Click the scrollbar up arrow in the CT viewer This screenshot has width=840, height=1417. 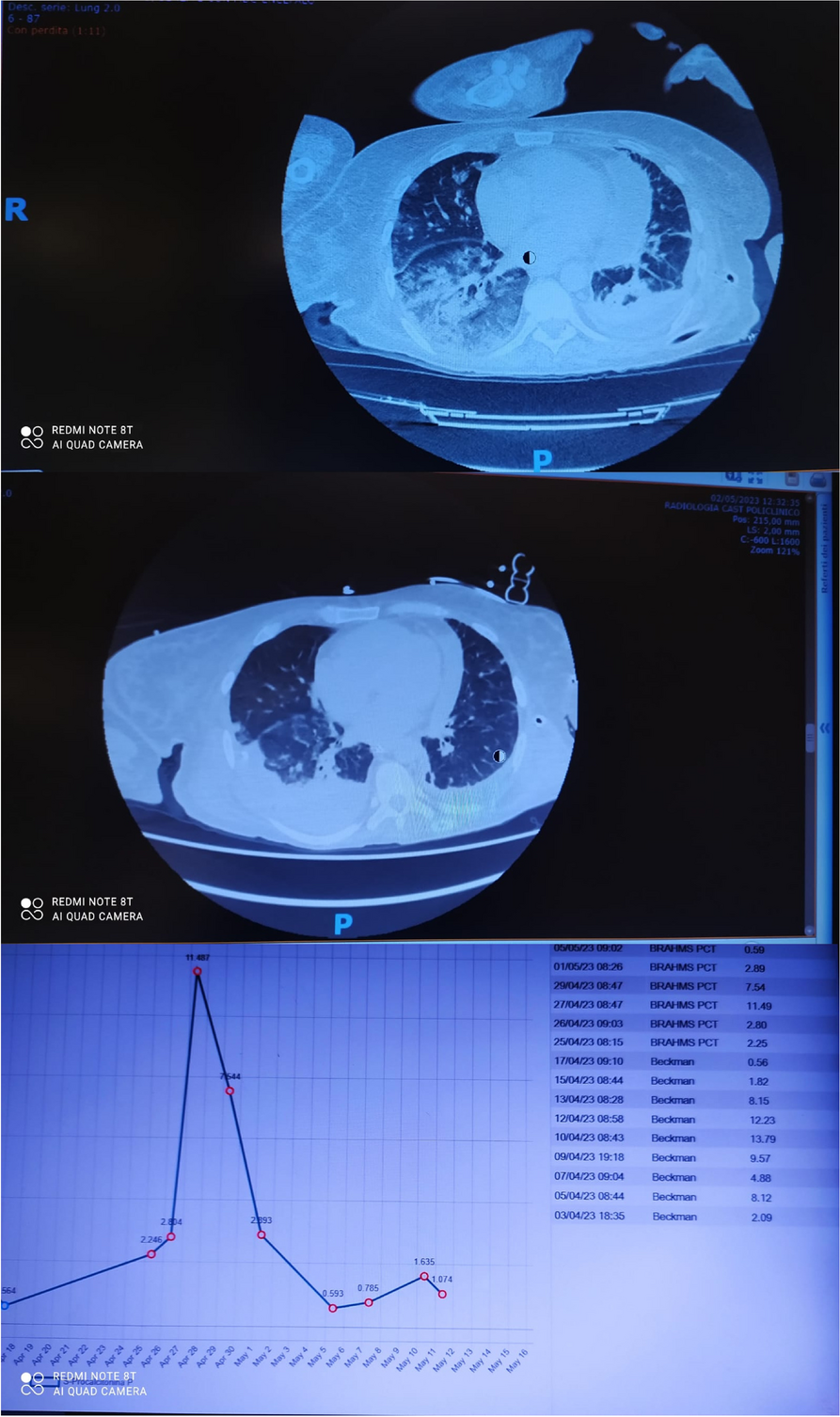point(809,496)
